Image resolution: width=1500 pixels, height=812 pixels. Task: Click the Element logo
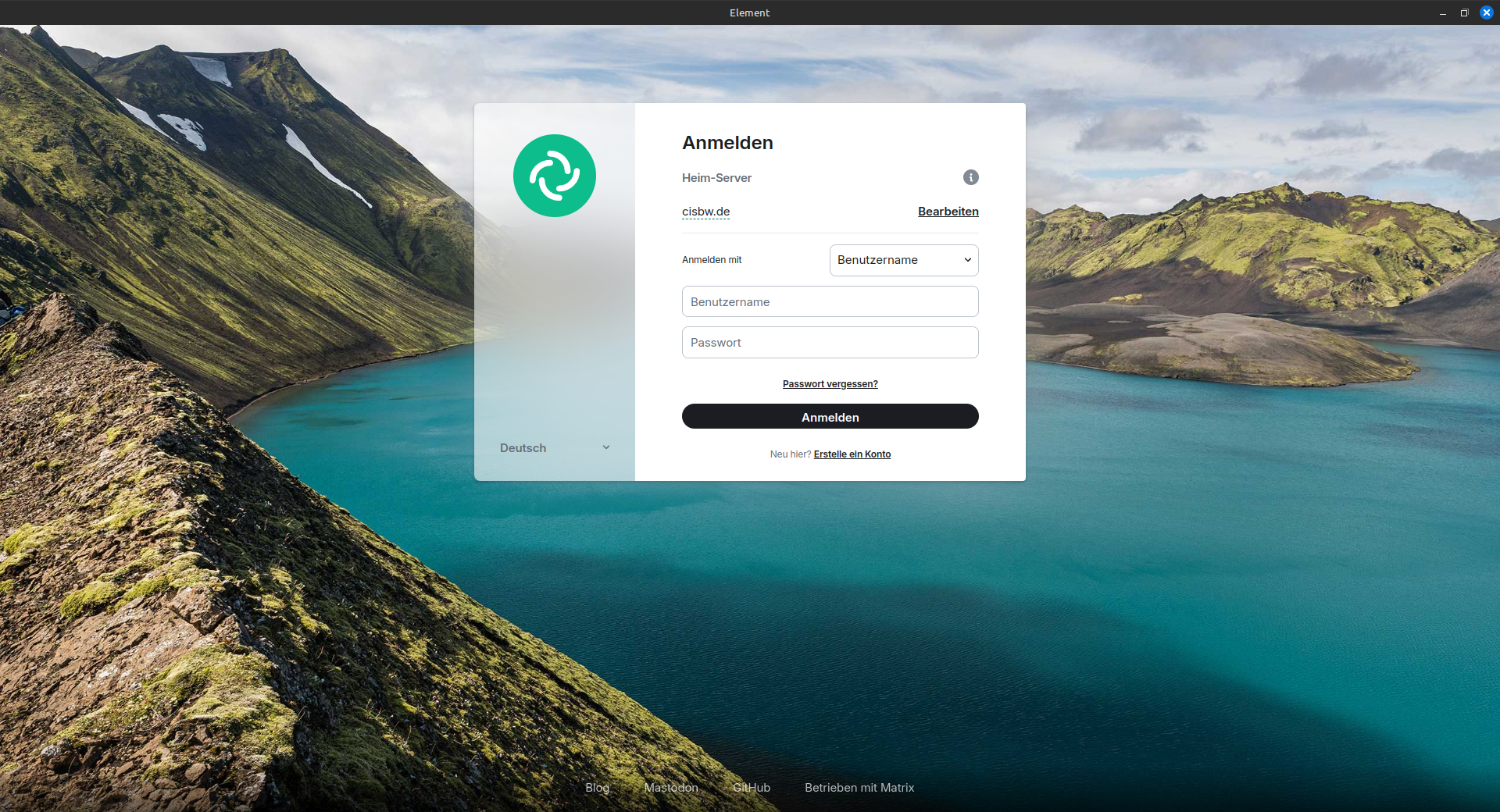coord(554,176)
